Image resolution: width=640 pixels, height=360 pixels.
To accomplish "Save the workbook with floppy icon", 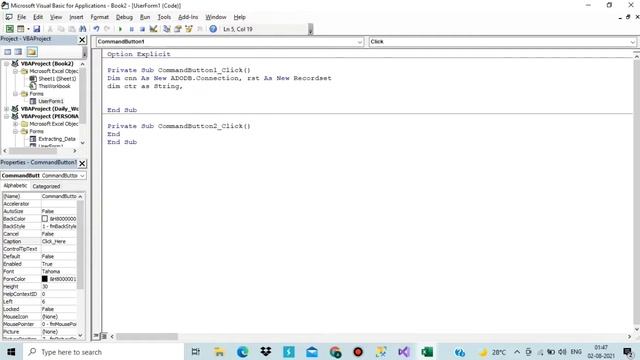I will pos(37,29).
